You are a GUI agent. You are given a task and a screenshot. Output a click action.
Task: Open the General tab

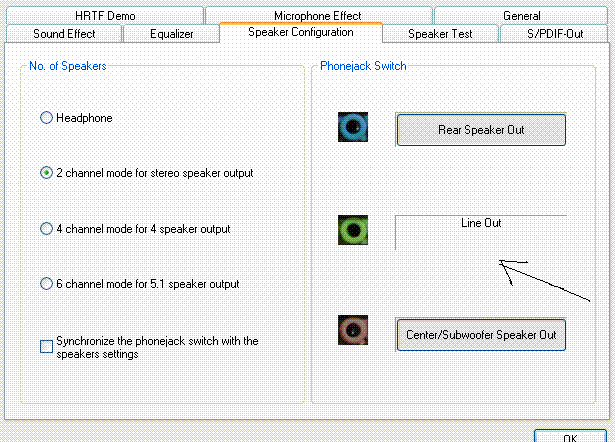pyautogui.click(x=521, y=16)
